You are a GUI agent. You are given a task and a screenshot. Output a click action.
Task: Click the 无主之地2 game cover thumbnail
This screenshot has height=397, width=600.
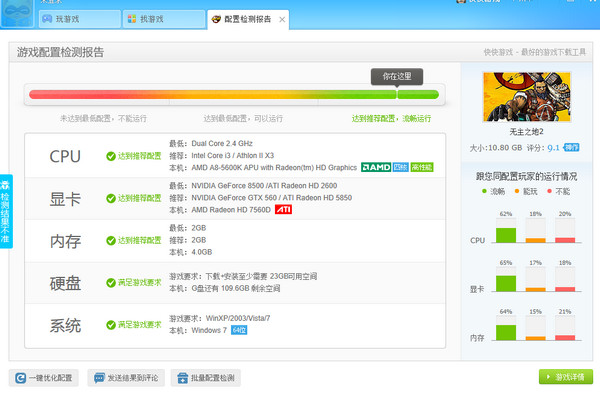527,97
